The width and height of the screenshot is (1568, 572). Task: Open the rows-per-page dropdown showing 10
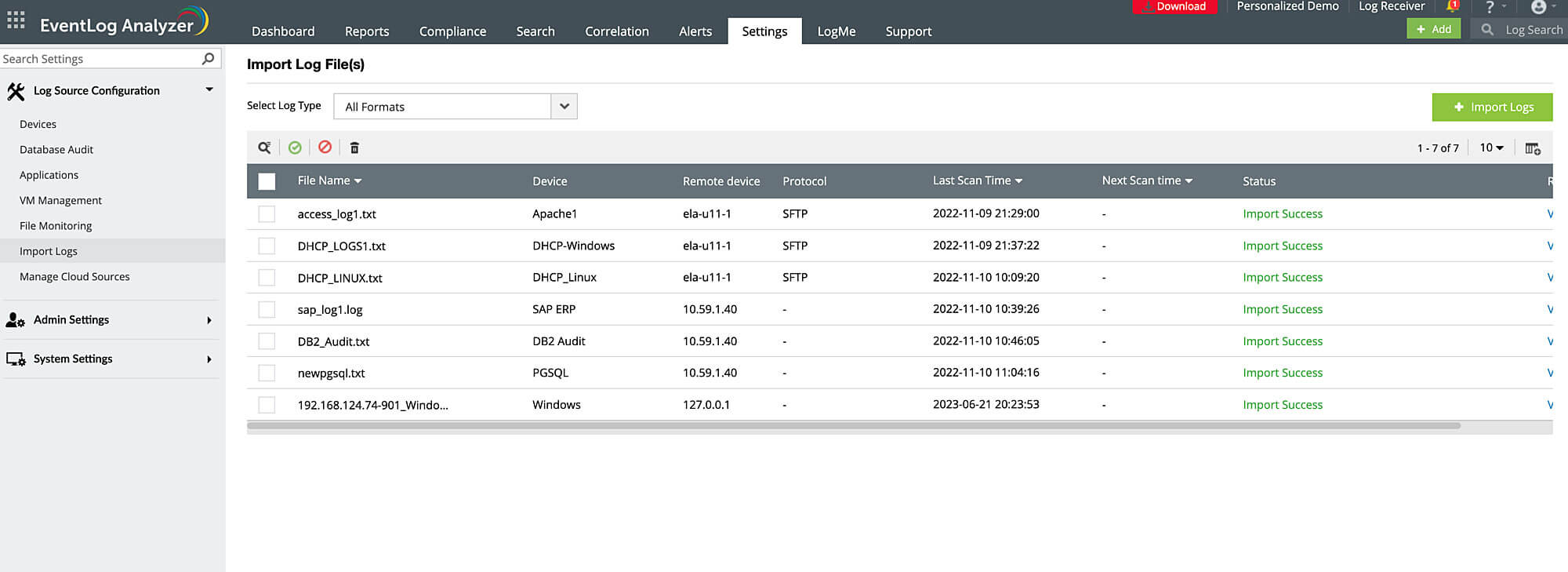(1491, 148)
